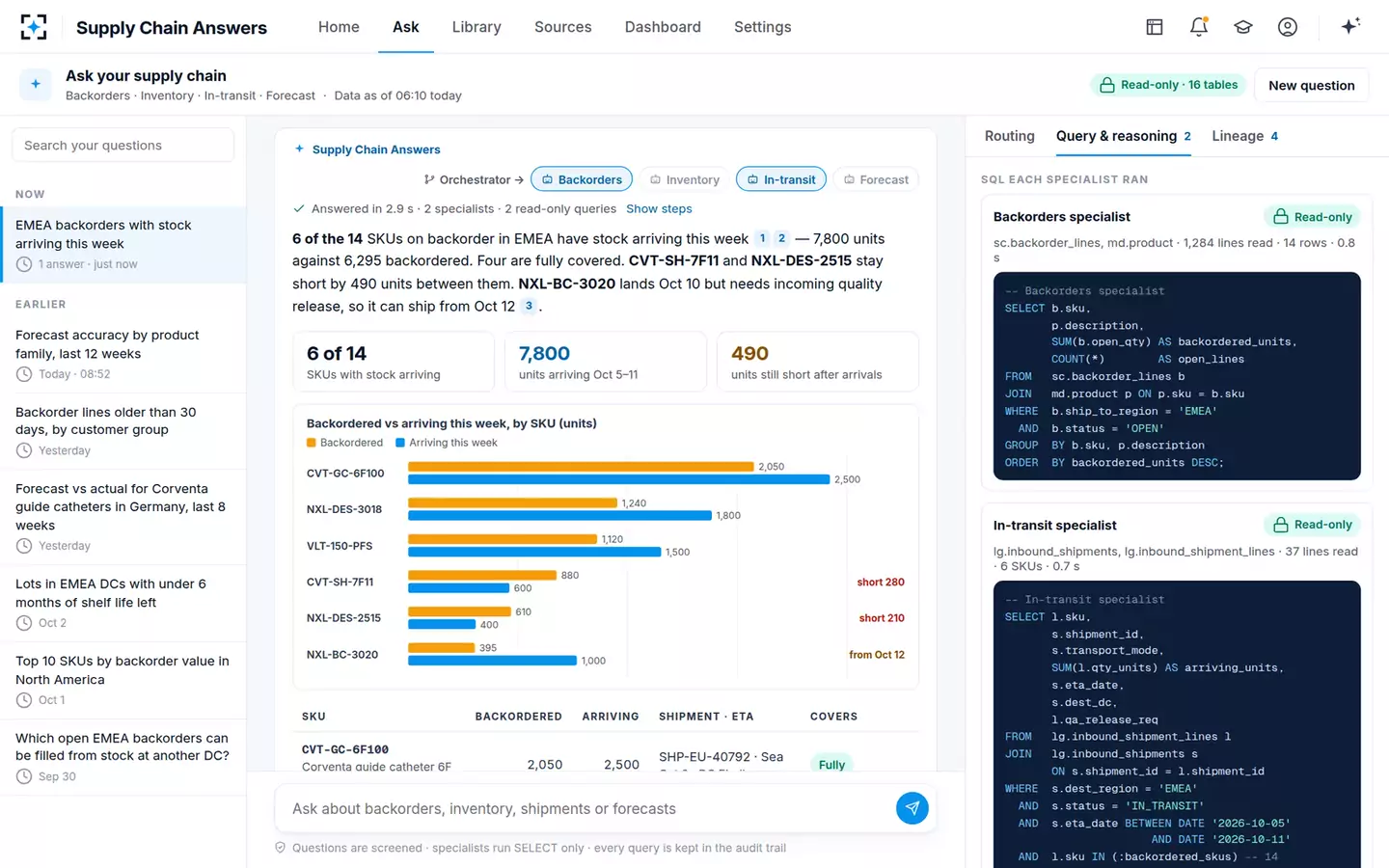Click the lock icon in Read-only 16 tables badge

point(1107,85)
